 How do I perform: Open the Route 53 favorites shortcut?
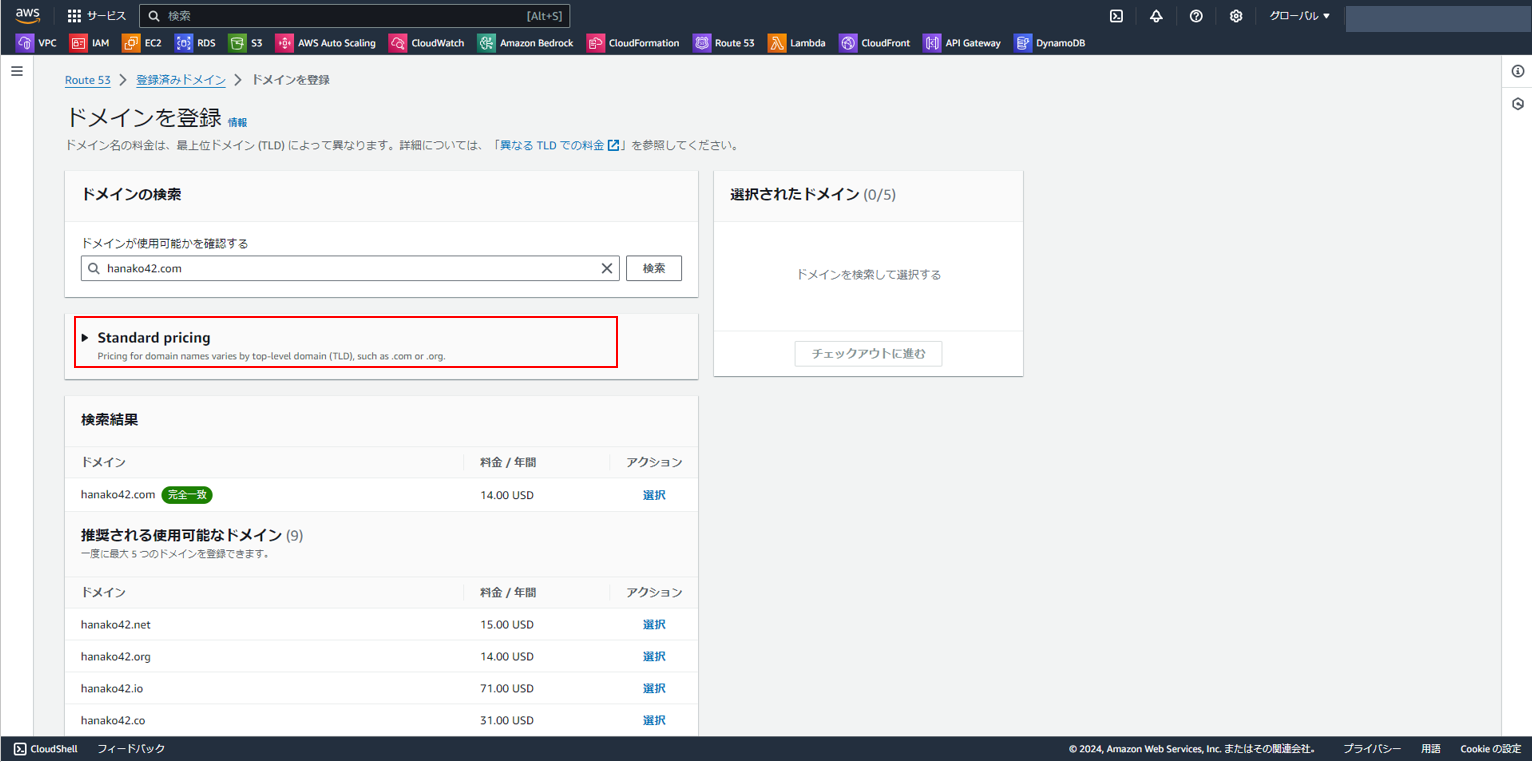pos(724,43)
